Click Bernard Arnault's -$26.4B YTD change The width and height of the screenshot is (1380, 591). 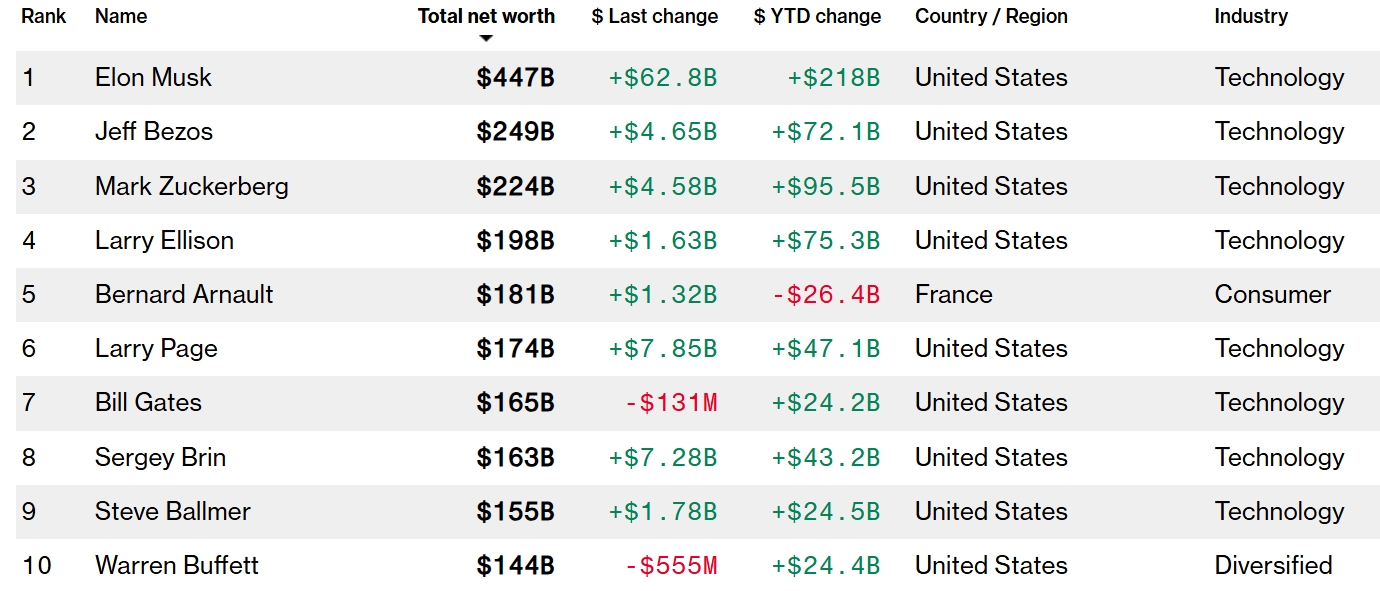(x=826, y=295)
